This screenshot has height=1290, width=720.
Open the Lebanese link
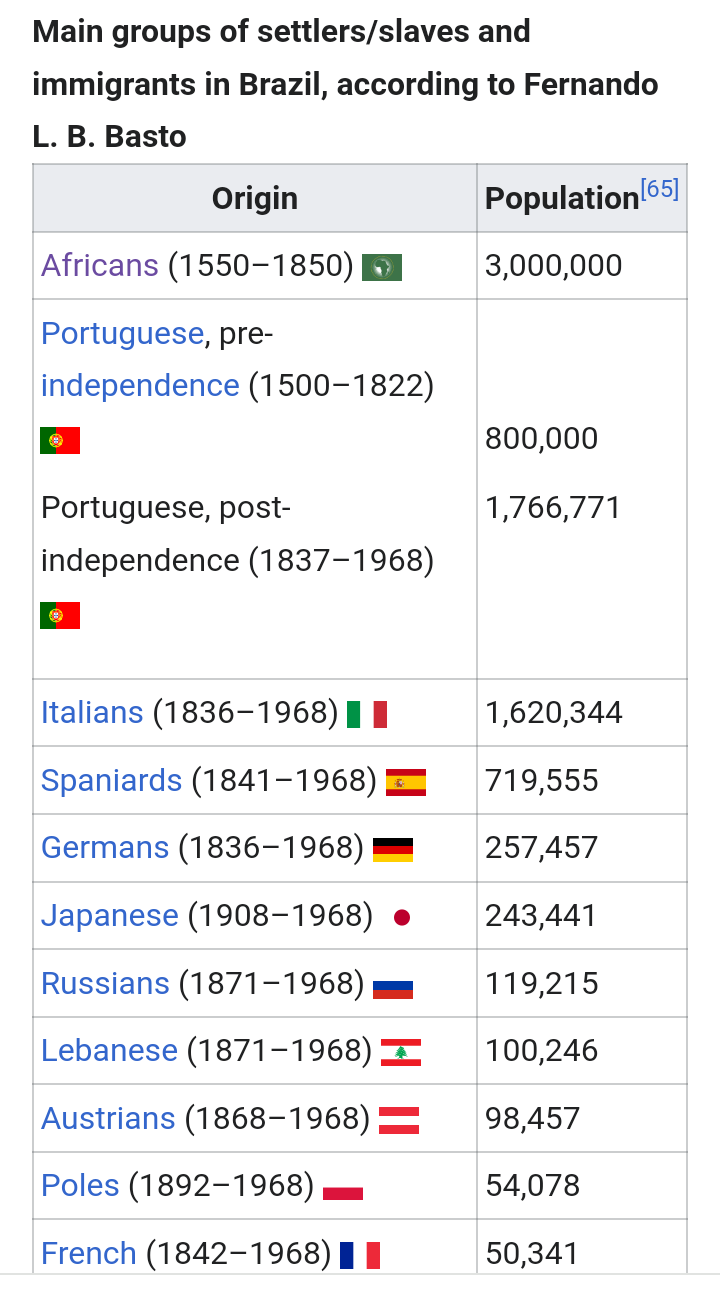(109, 1050)
